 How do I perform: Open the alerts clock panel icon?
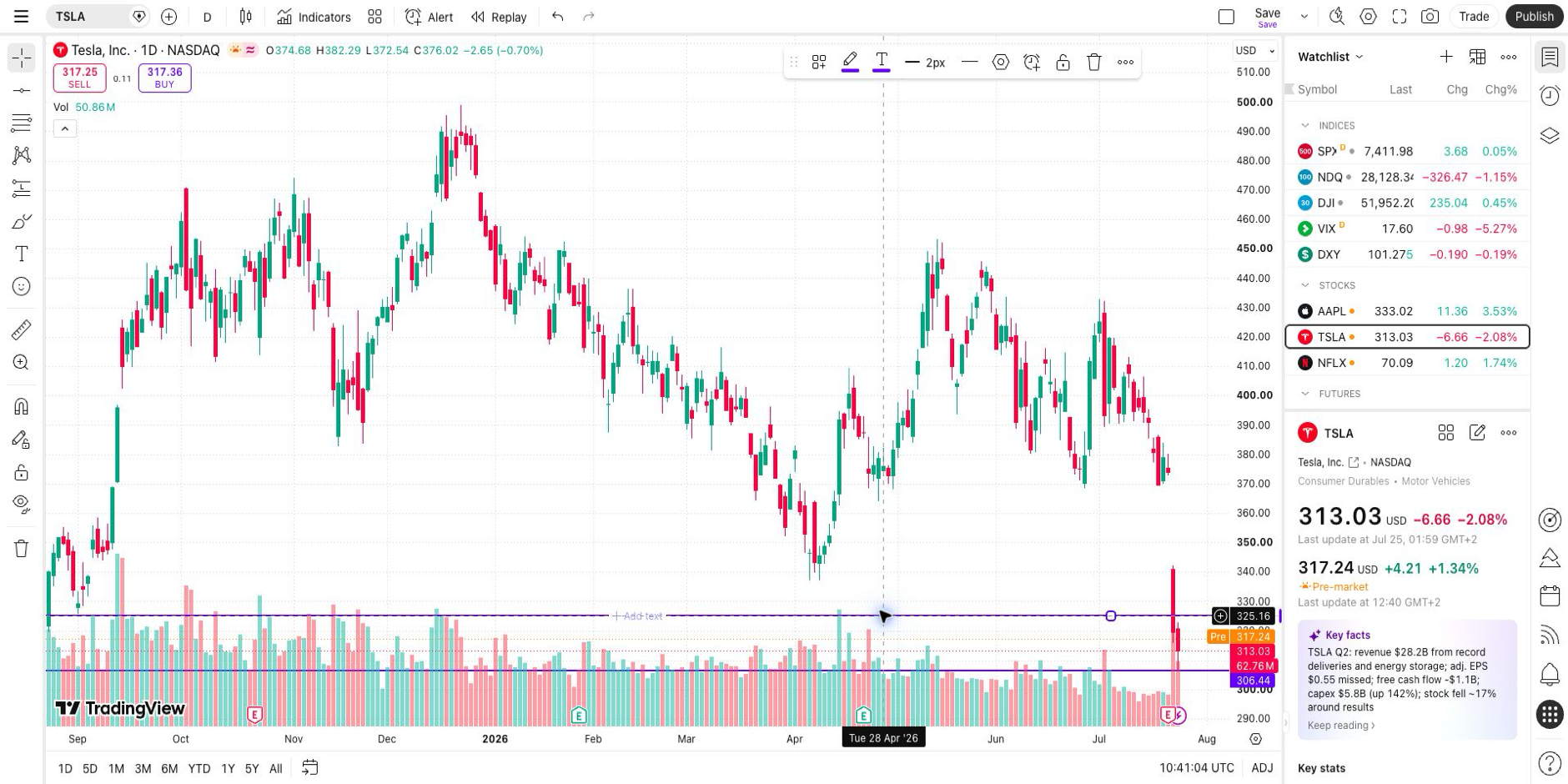tap(1550, 96)
